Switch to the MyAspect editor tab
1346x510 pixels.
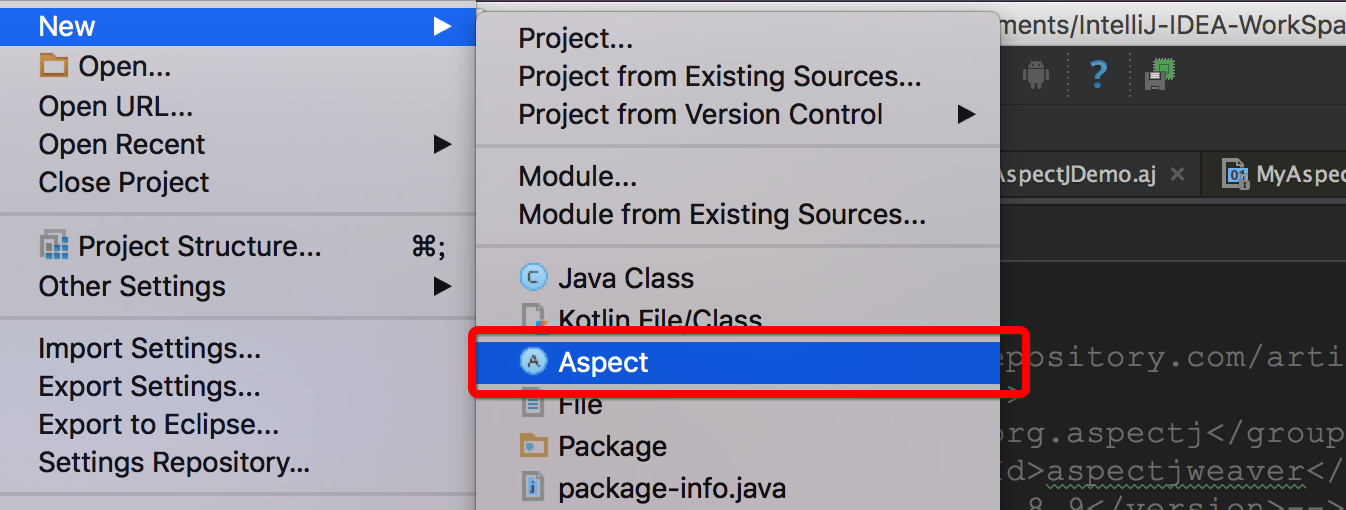(1284, 174)
